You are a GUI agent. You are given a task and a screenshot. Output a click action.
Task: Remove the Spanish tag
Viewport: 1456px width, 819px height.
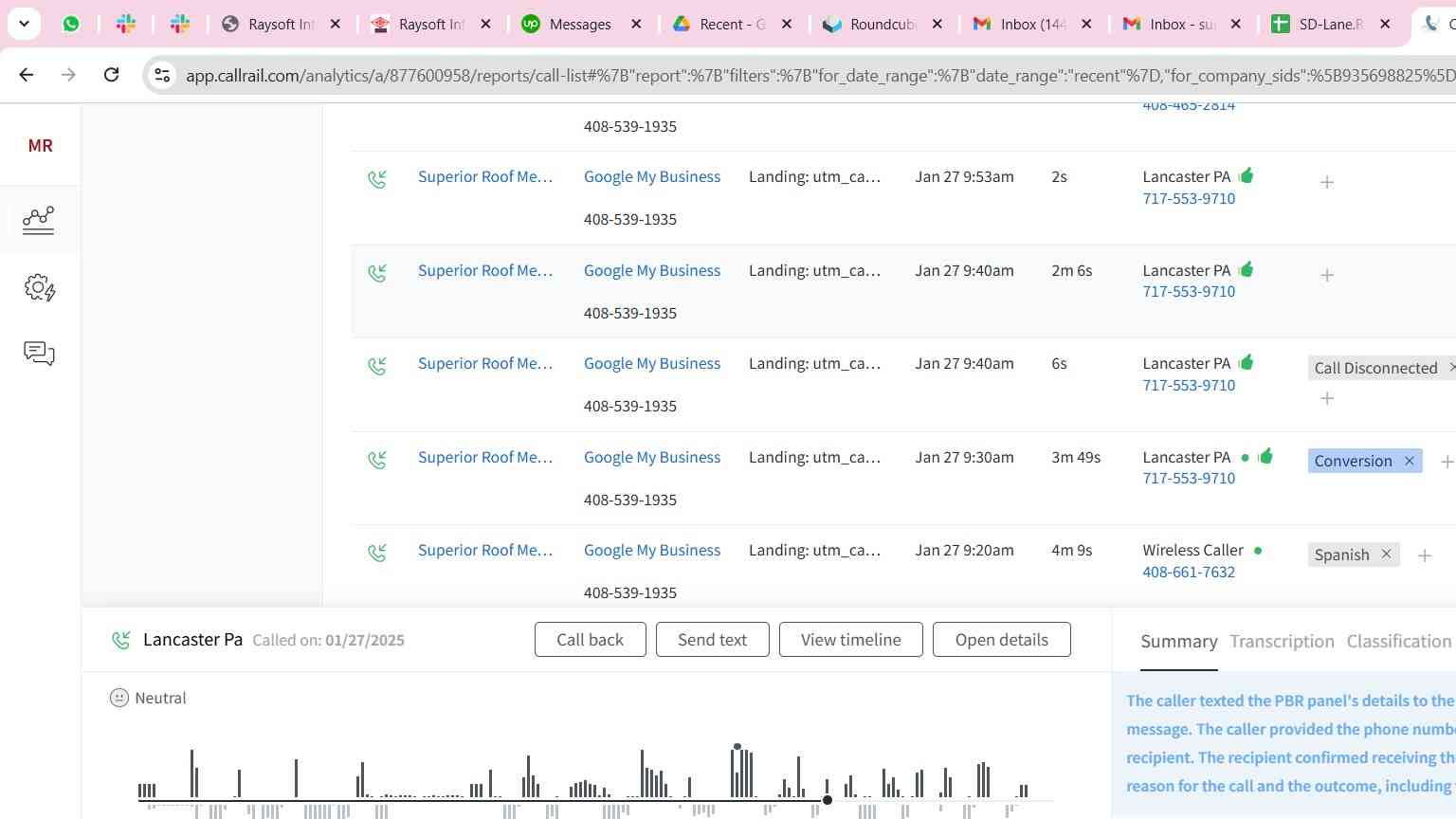[1386, 554]
